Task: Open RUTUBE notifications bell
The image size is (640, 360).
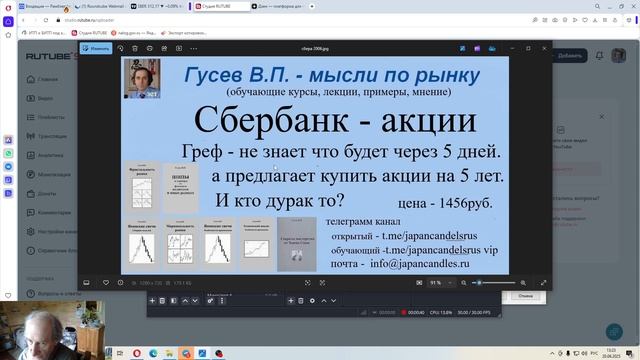Action: coord(599,56)
